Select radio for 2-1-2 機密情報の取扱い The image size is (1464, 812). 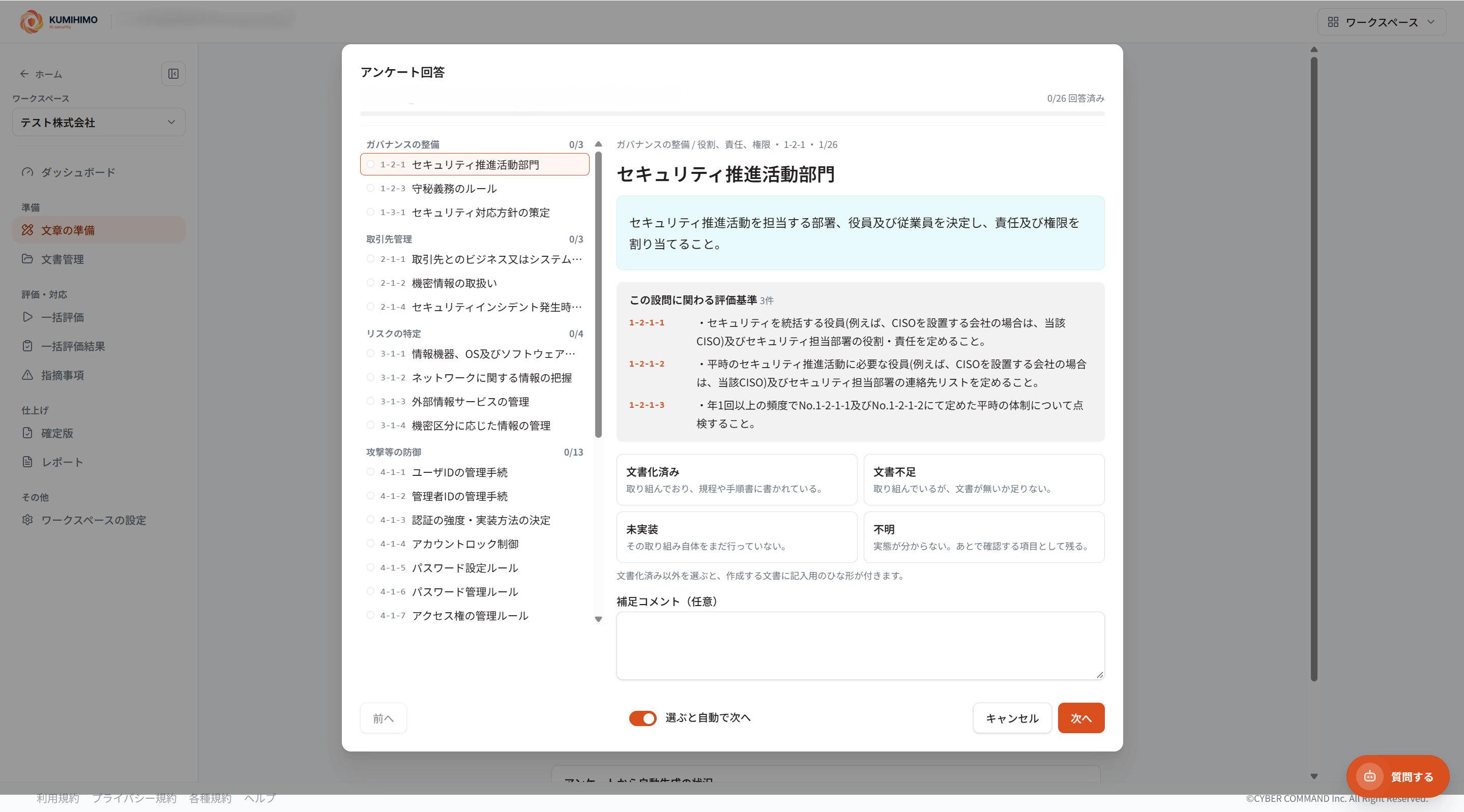(x=370, y=283)
